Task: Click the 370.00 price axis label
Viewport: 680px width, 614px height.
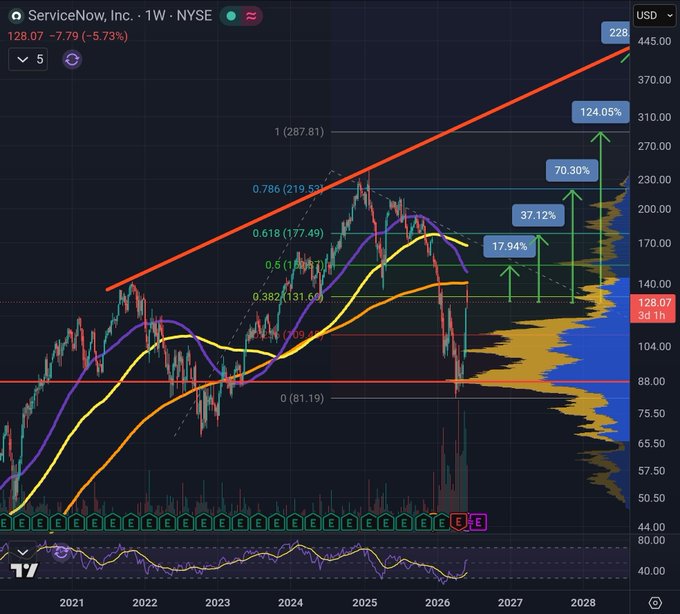Action: pos(654,80)
